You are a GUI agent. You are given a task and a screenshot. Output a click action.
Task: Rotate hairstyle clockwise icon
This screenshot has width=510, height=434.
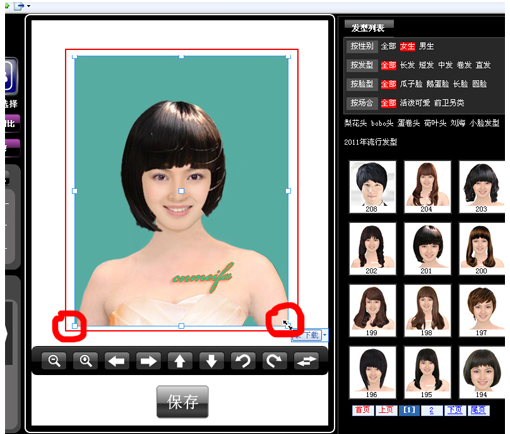click(274, 361)
